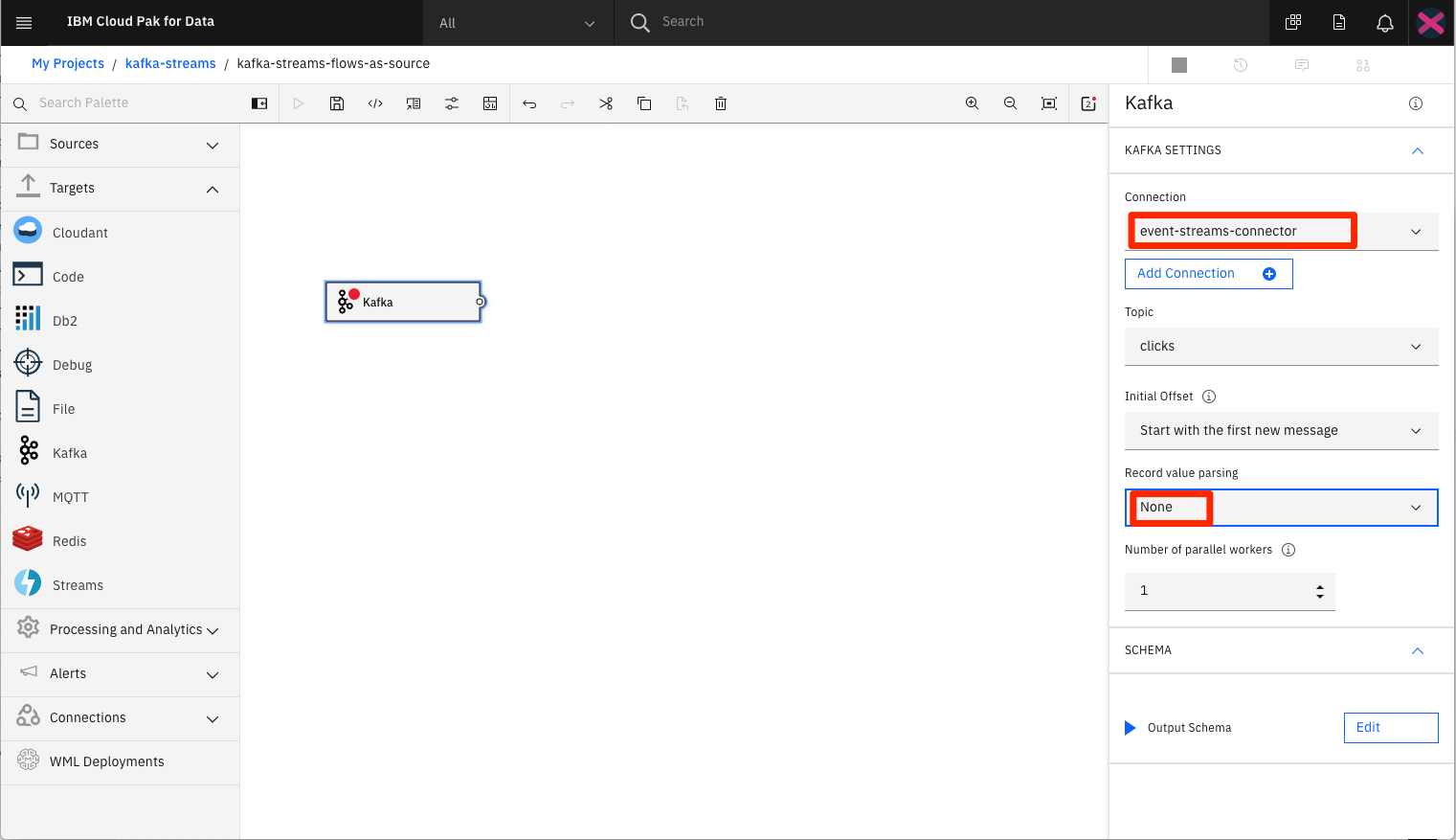Open the code view brackets icon
1456x840 pixels.
[375, 103]
